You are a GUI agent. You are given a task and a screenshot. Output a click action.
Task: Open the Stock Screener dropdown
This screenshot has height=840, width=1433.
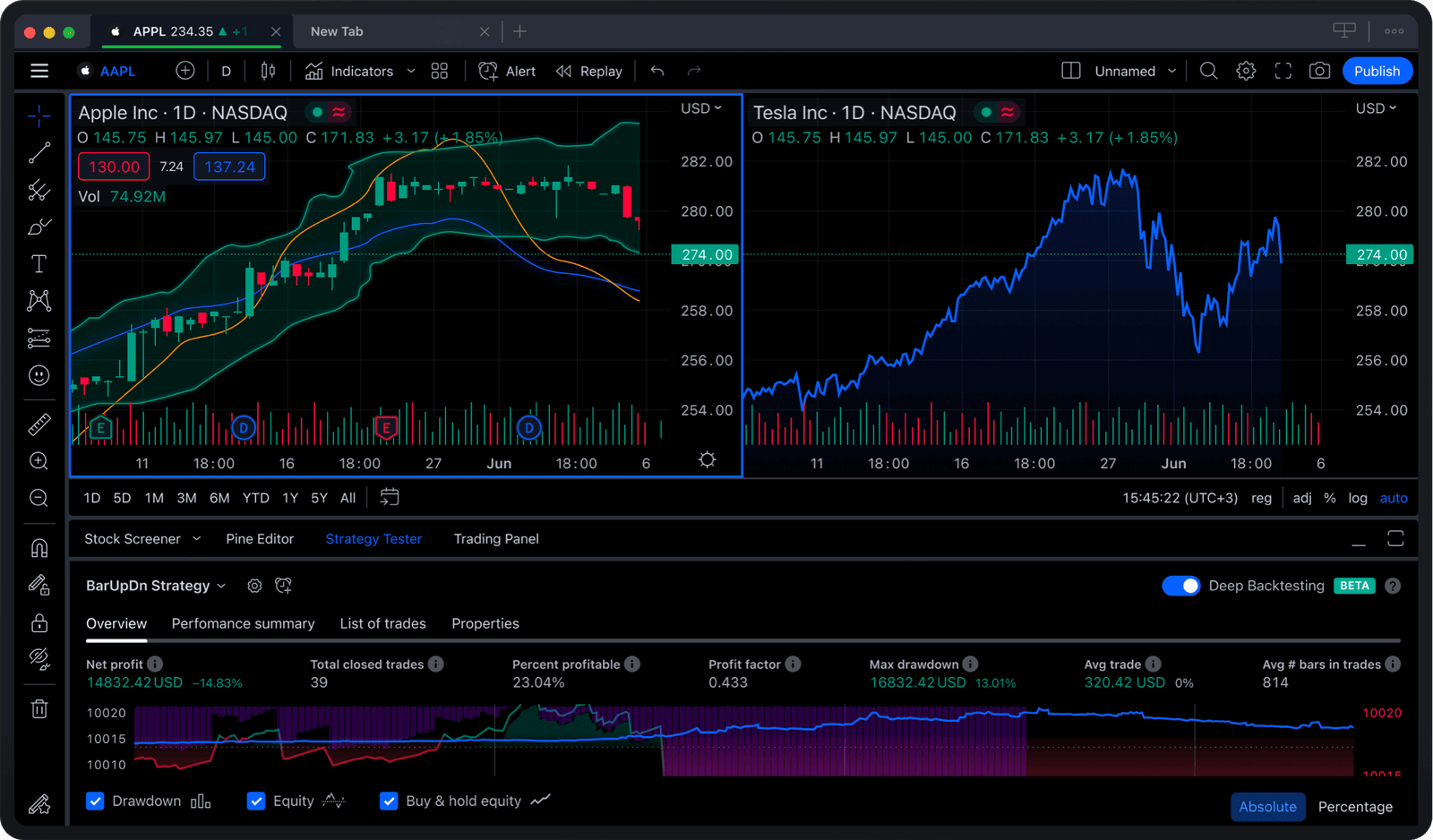[x=196, y=538]
